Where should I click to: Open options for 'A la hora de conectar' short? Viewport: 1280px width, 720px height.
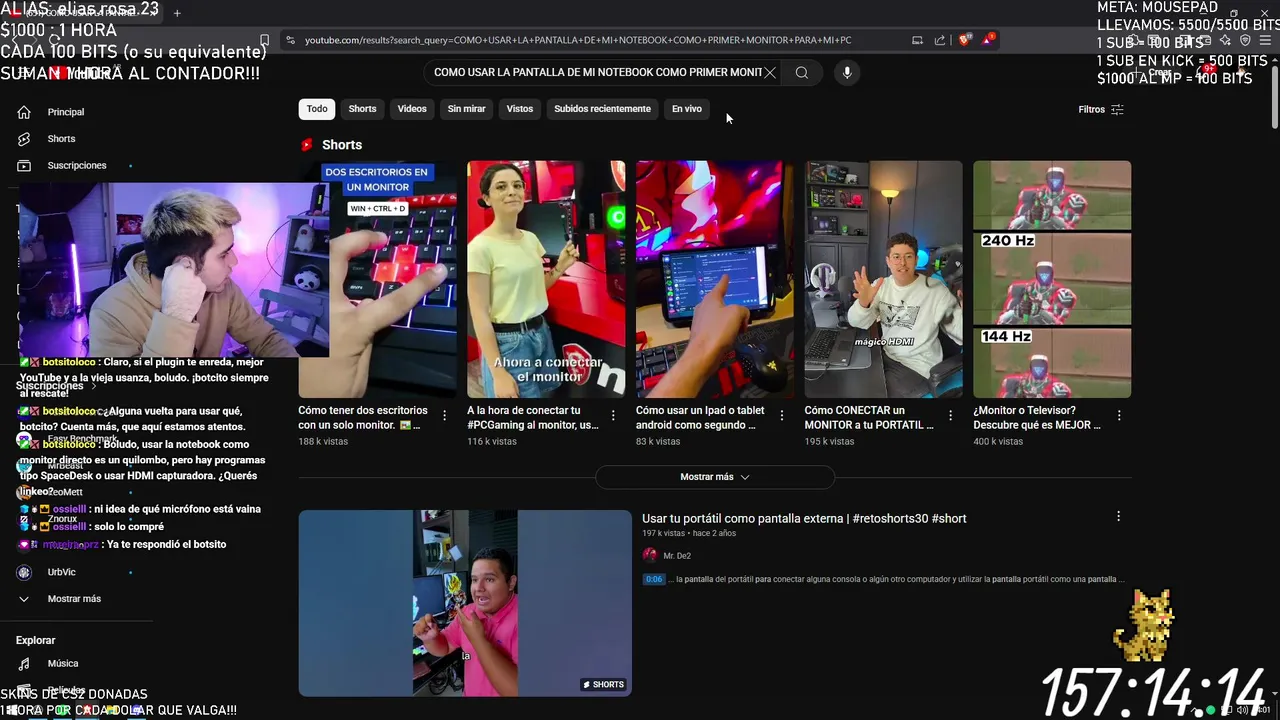click(x=613, y=415)
